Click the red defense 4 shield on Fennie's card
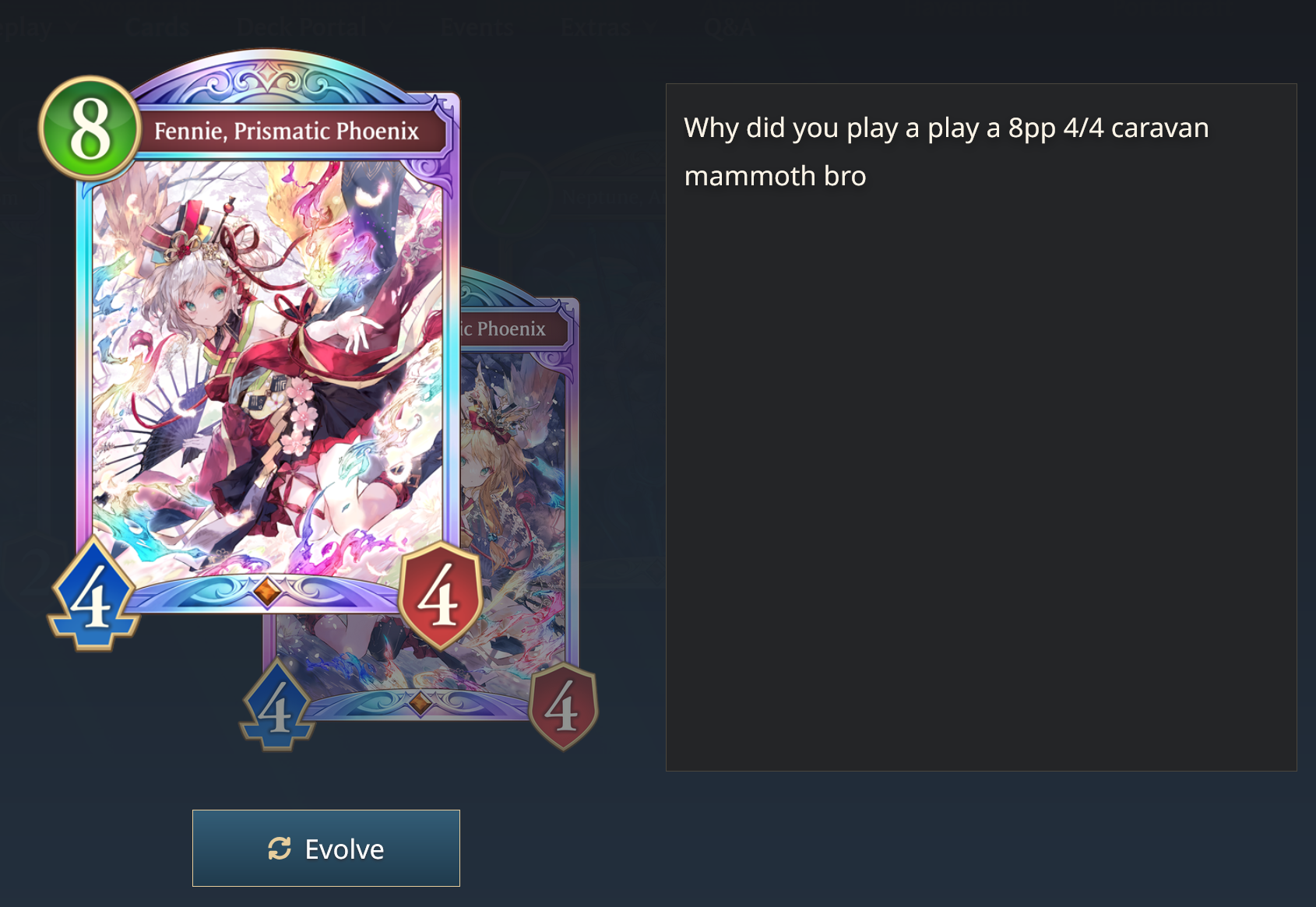The image size is (1316, 907). 440,596
